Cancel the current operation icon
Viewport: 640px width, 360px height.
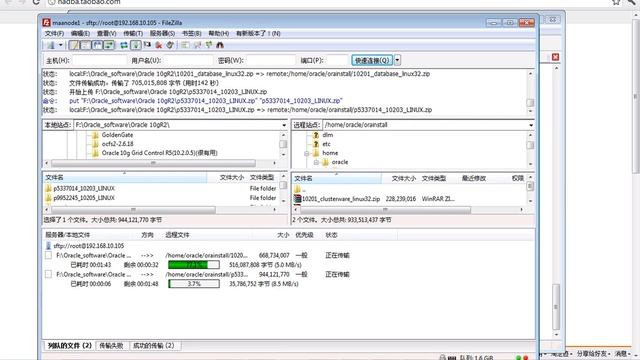click(x=147, y=45)
